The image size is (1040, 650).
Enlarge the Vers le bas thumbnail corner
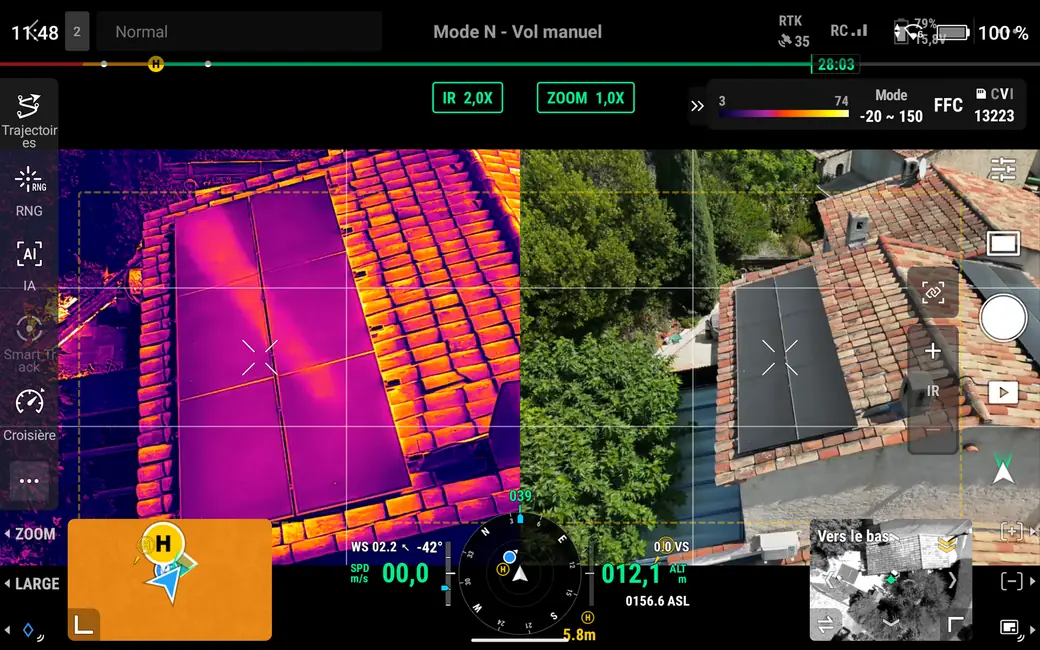[x=955, y=624]
